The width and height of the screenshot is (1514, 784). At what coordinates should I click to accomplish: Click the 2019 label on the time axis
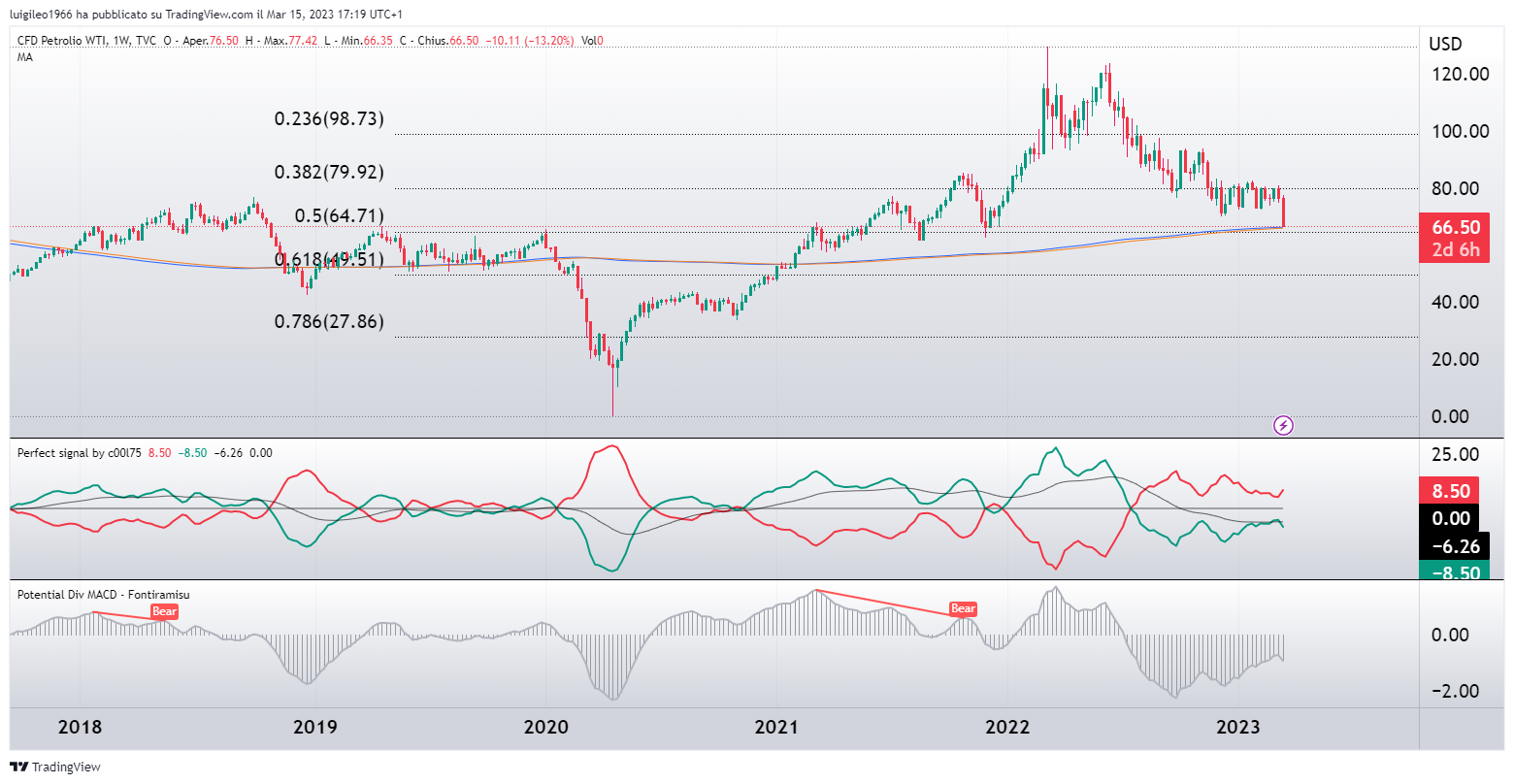click(x=314, y=727)
